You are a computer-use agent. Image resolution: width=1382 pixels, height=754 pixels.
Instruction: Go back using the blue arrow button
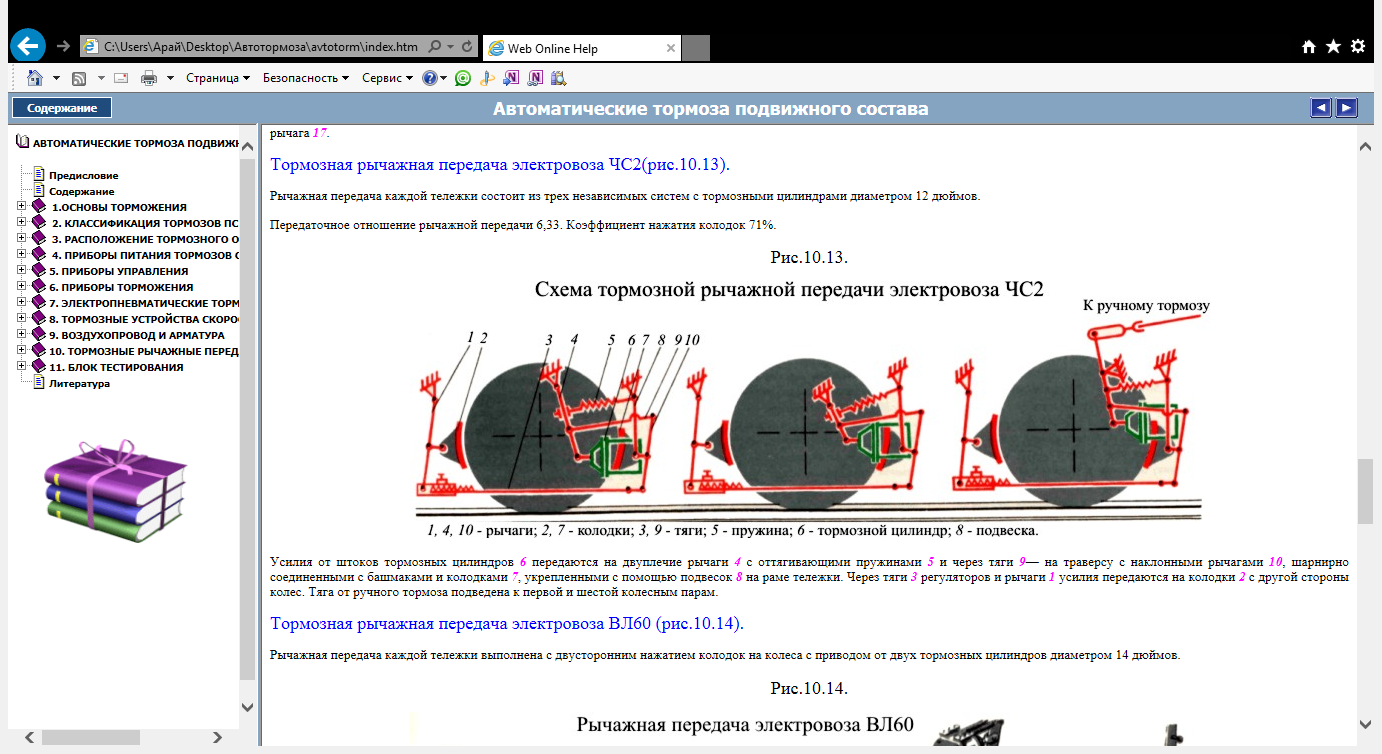(x=28, y=46)
